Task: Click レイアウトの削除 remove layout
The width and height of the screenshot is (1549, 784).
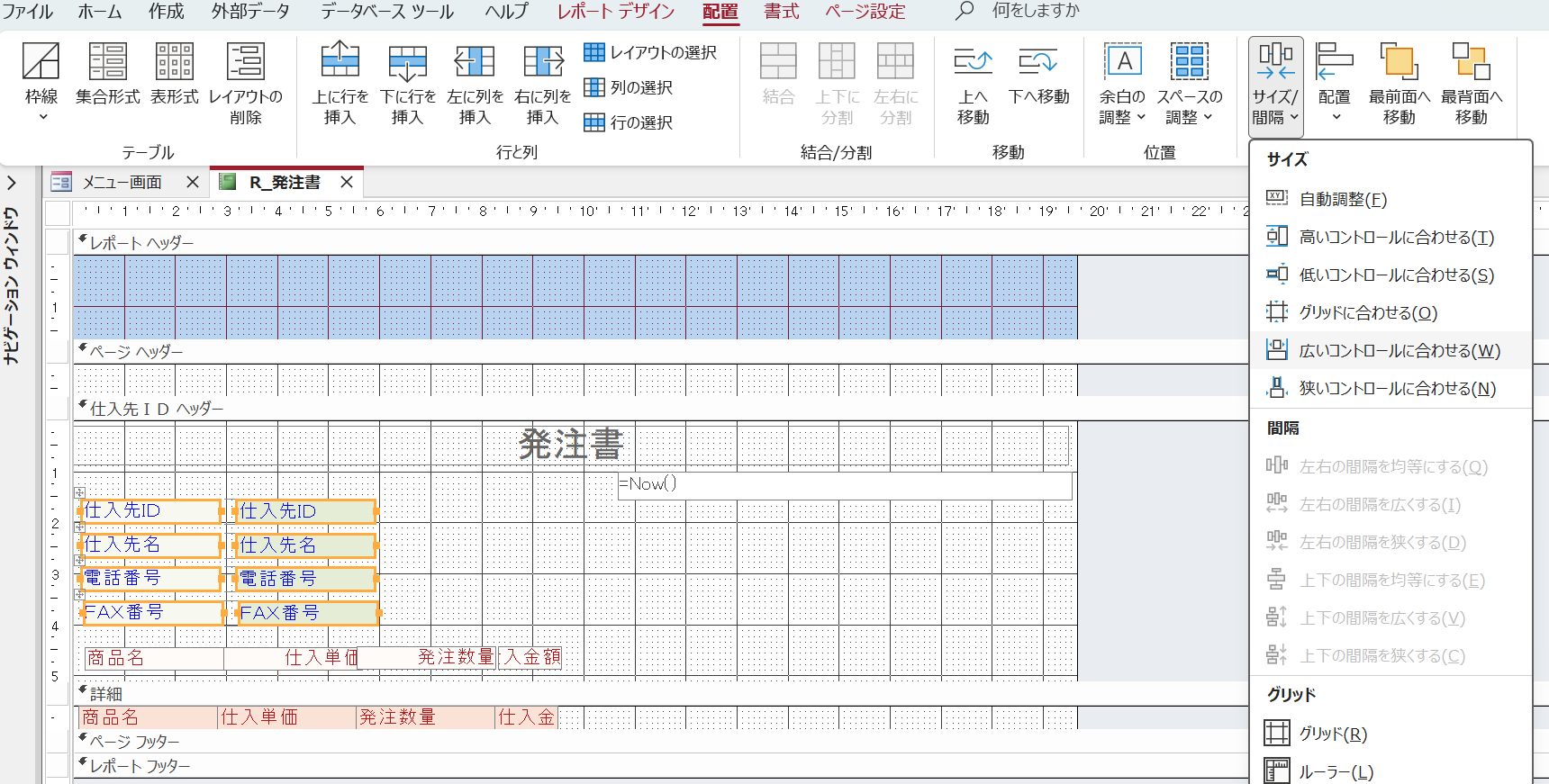Action: [x=245, y=85]
